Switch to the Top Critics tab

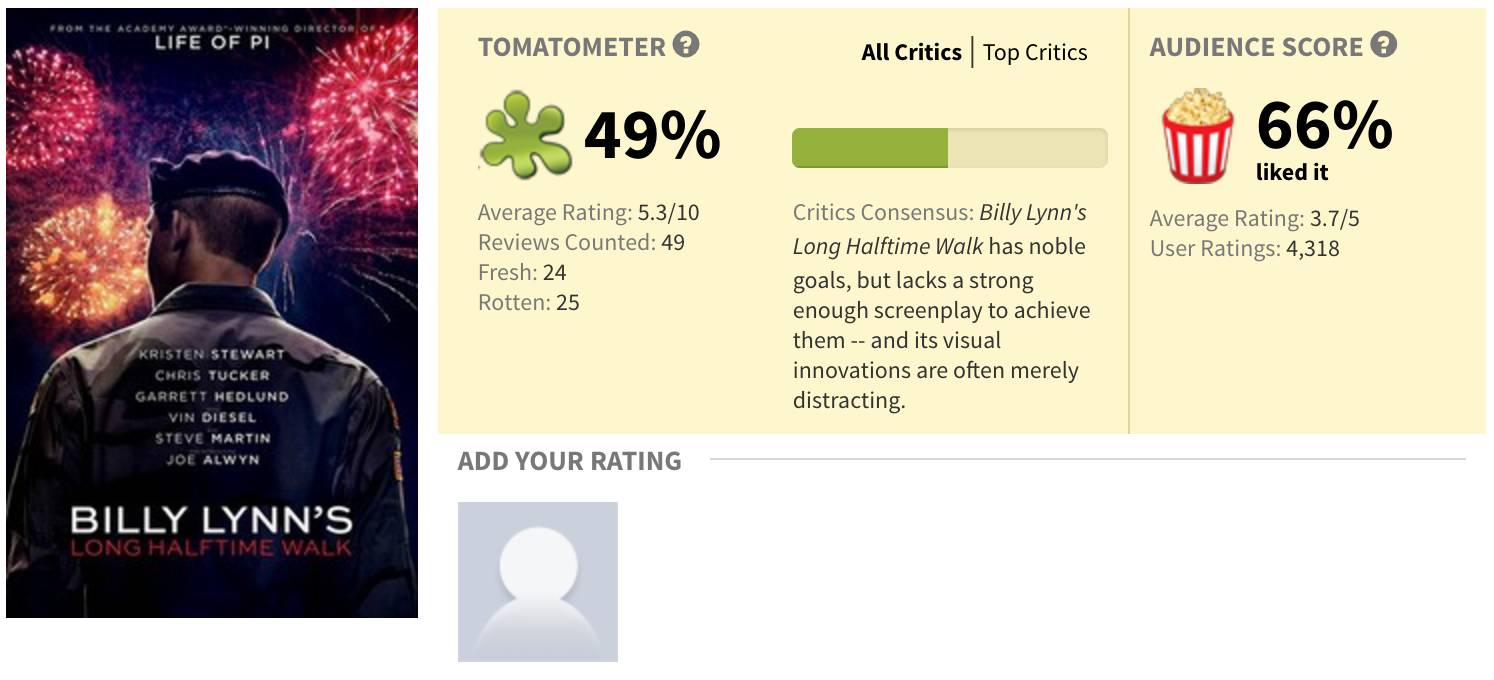tap(1035, 52)
